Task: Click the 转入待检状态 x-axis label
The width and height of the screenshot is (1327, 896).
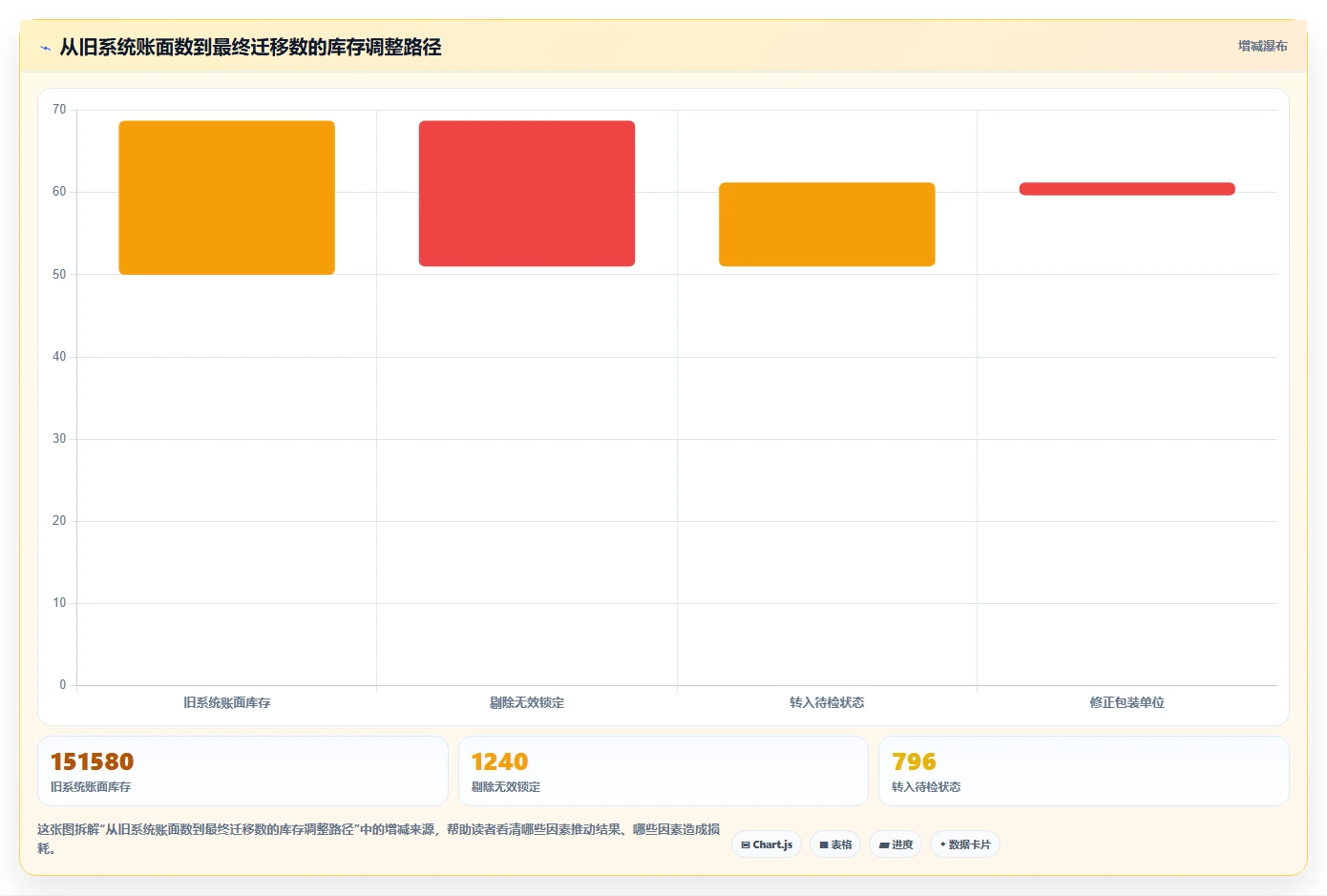Action: [x=827, y=702]
